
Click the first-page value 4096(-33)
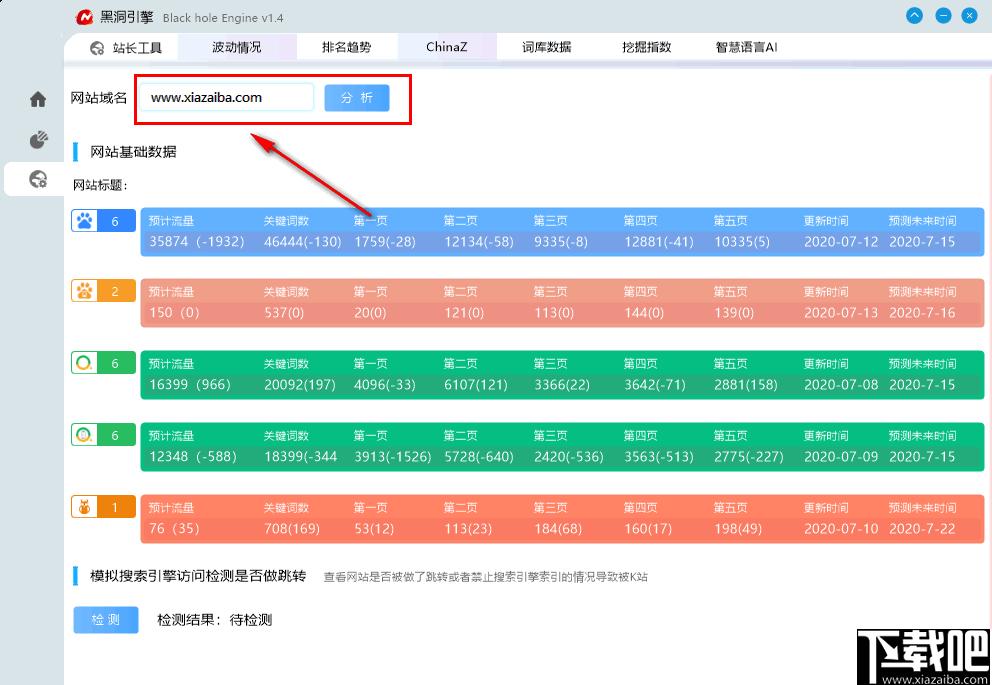(x=385, y=385)
